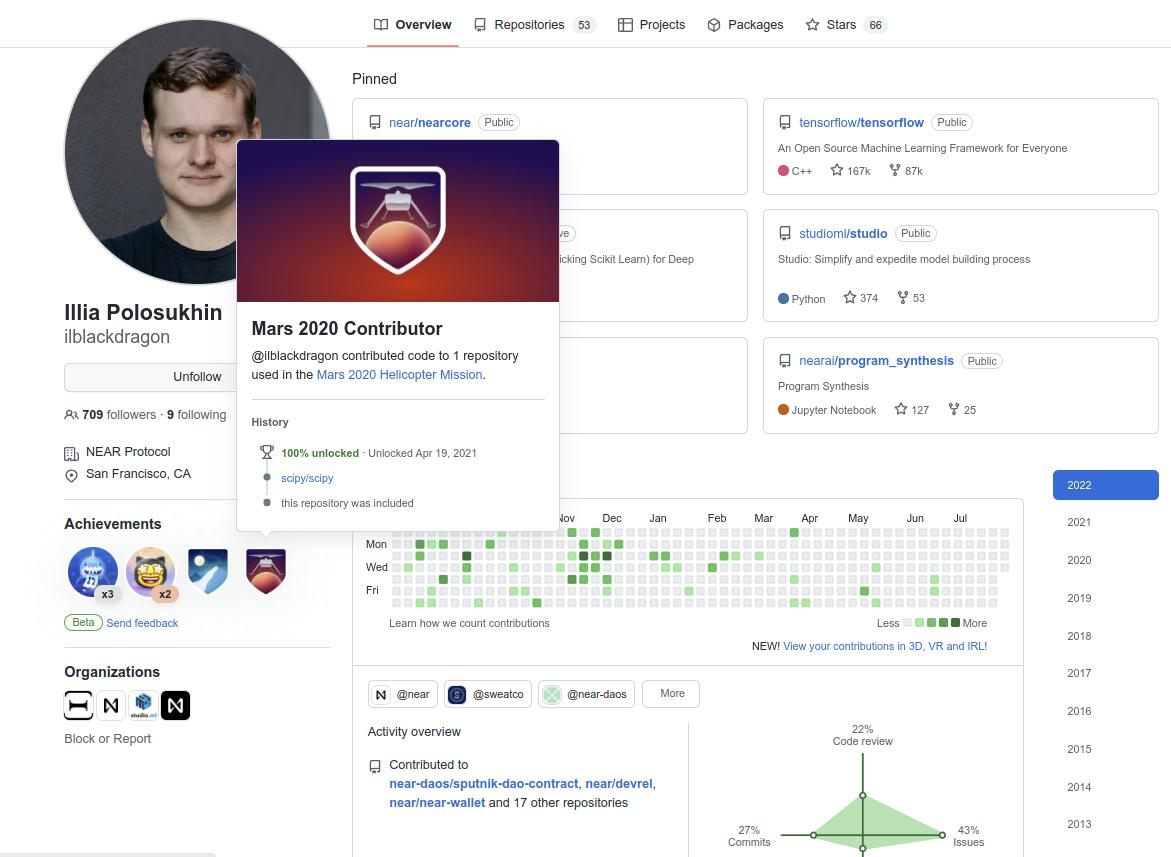Click the star icon on tensorflow card
The width and height of the screenshot is (1171, 857).
click(837, 170)
